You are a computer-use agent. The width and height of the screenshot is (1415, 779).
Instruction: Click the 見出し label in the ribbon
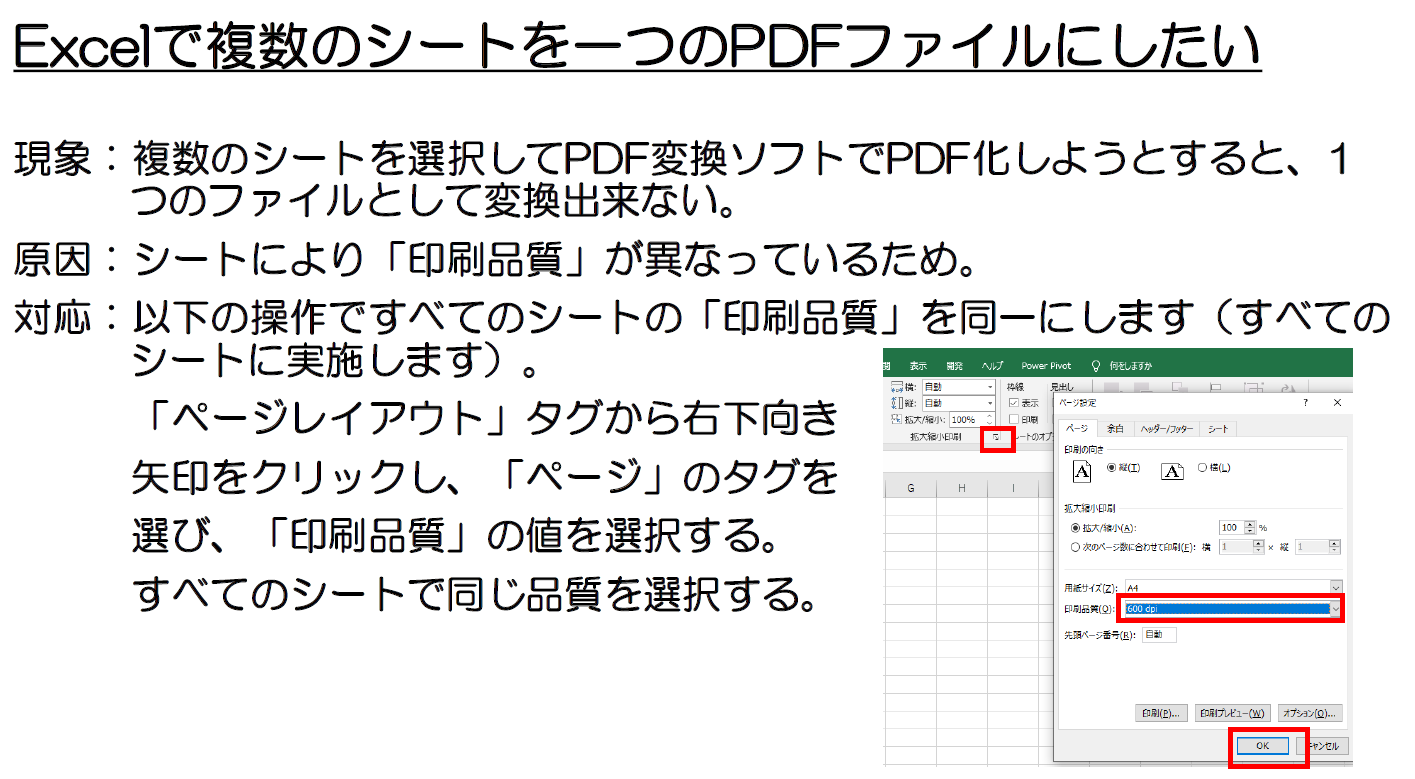pos(1062,387)
